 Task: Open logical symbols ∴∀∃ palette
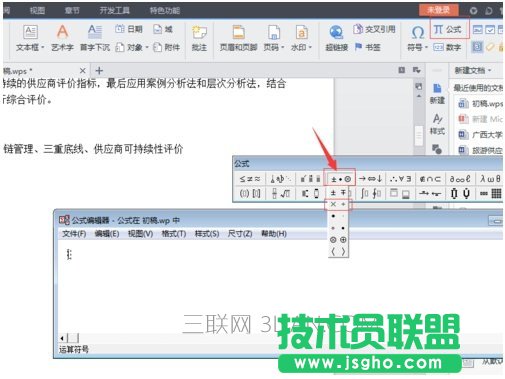click(400, 179)
